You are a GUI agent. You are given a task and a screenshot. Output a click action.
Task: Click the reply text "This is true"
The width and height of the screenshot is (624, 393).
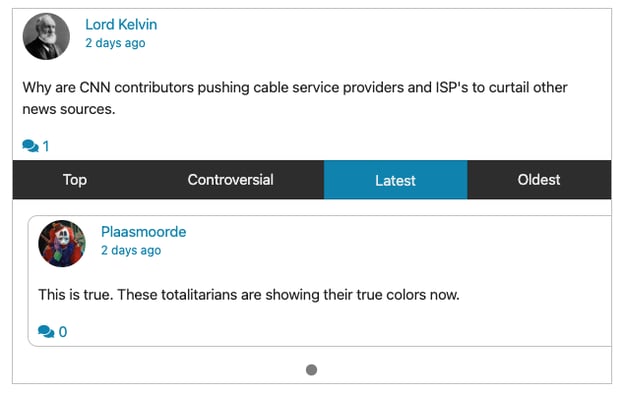point(76,295)
